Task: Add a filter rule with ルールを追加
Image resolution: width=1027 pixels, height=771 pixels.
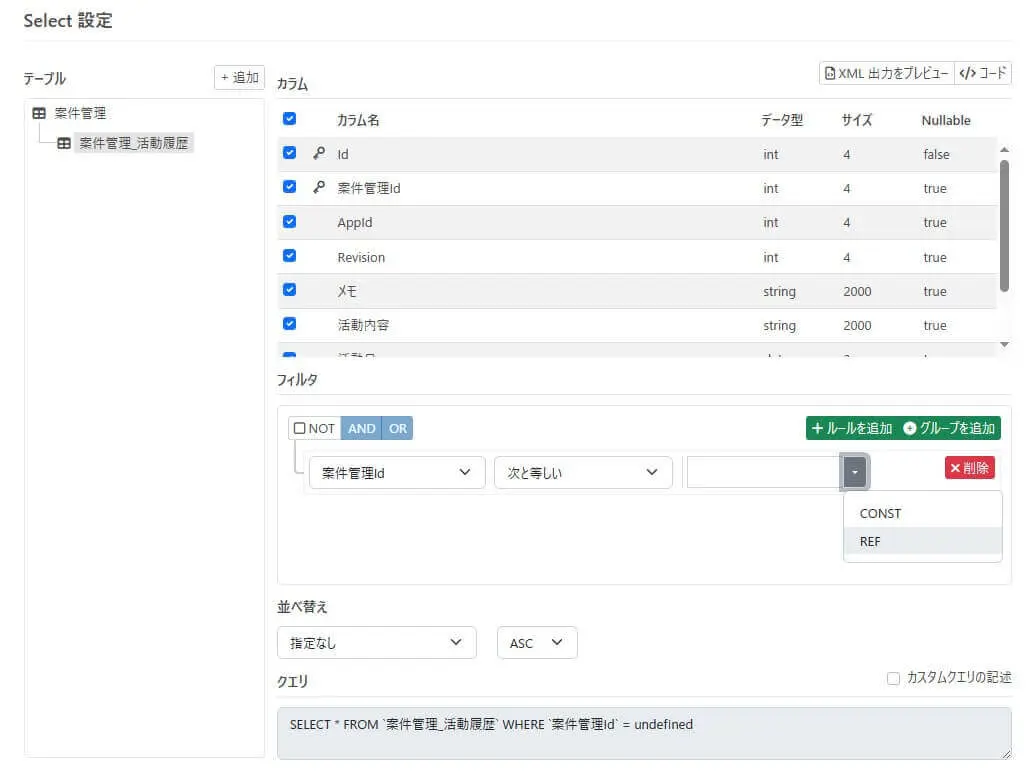Action: click(x=851, y=428)
